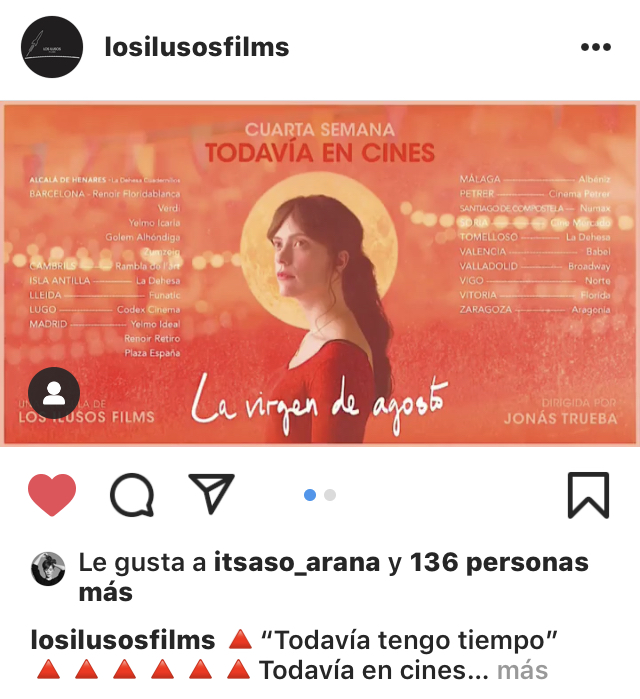Open three-dot options menu
The height and width of the screenshot is (699, 640).
[x=595, y=47]
